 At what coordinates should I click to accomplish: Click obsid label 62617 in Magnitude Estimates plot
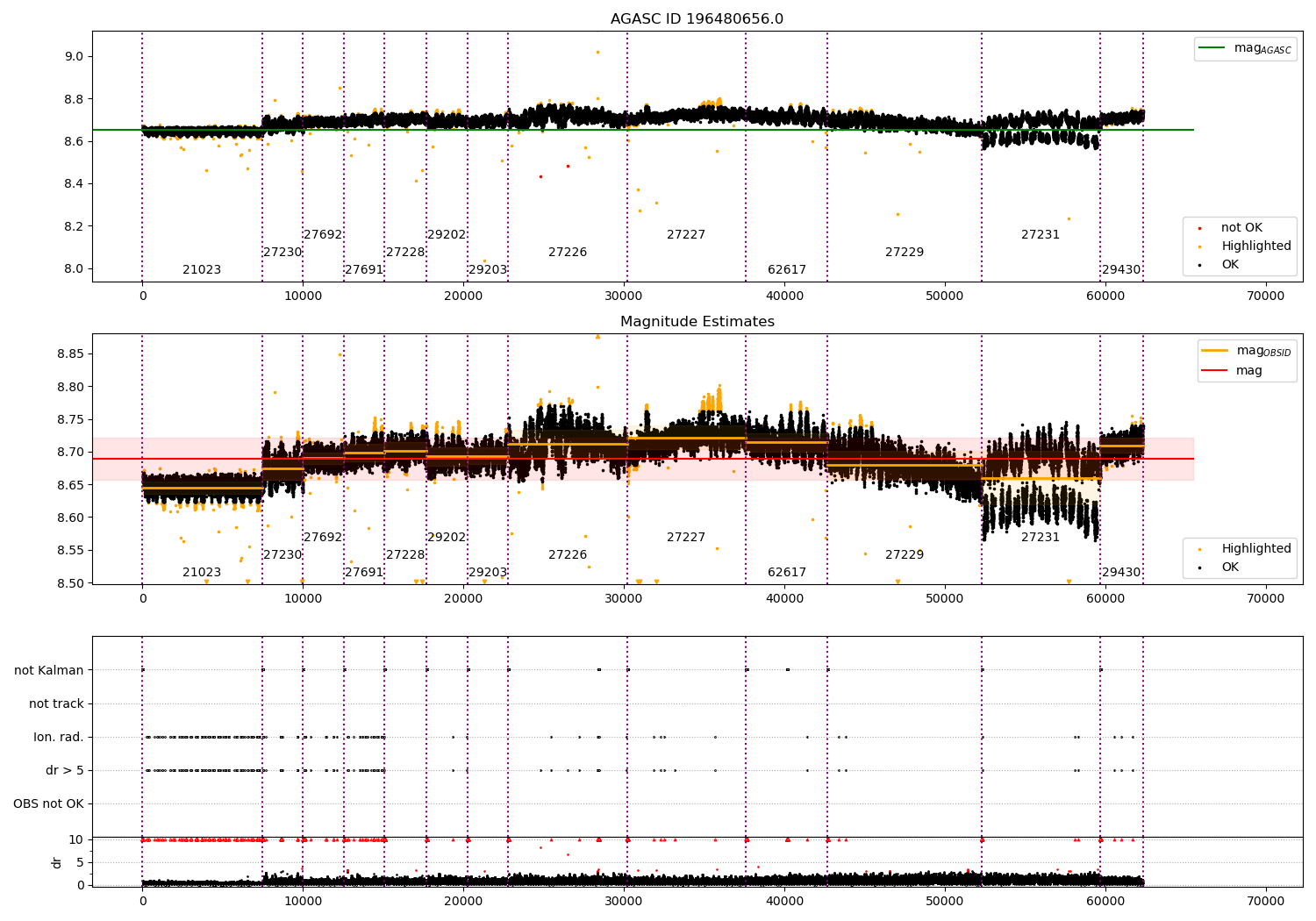(x=787, y=573)
